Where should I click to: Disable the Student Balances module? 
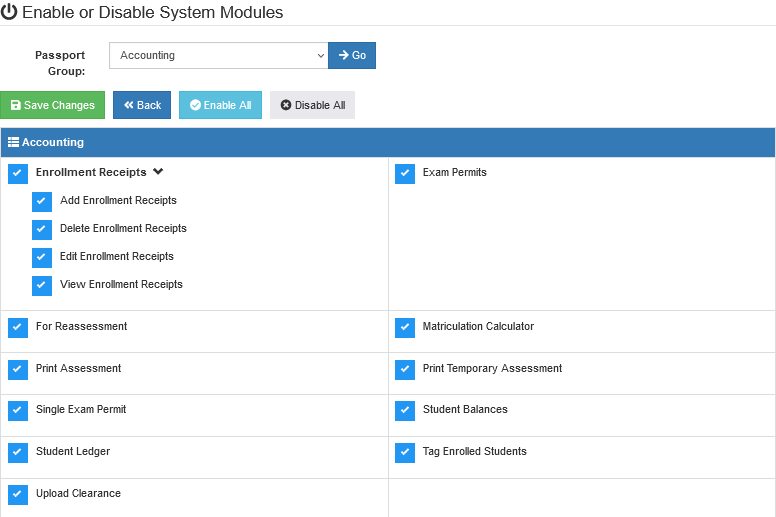click(405, 411)
